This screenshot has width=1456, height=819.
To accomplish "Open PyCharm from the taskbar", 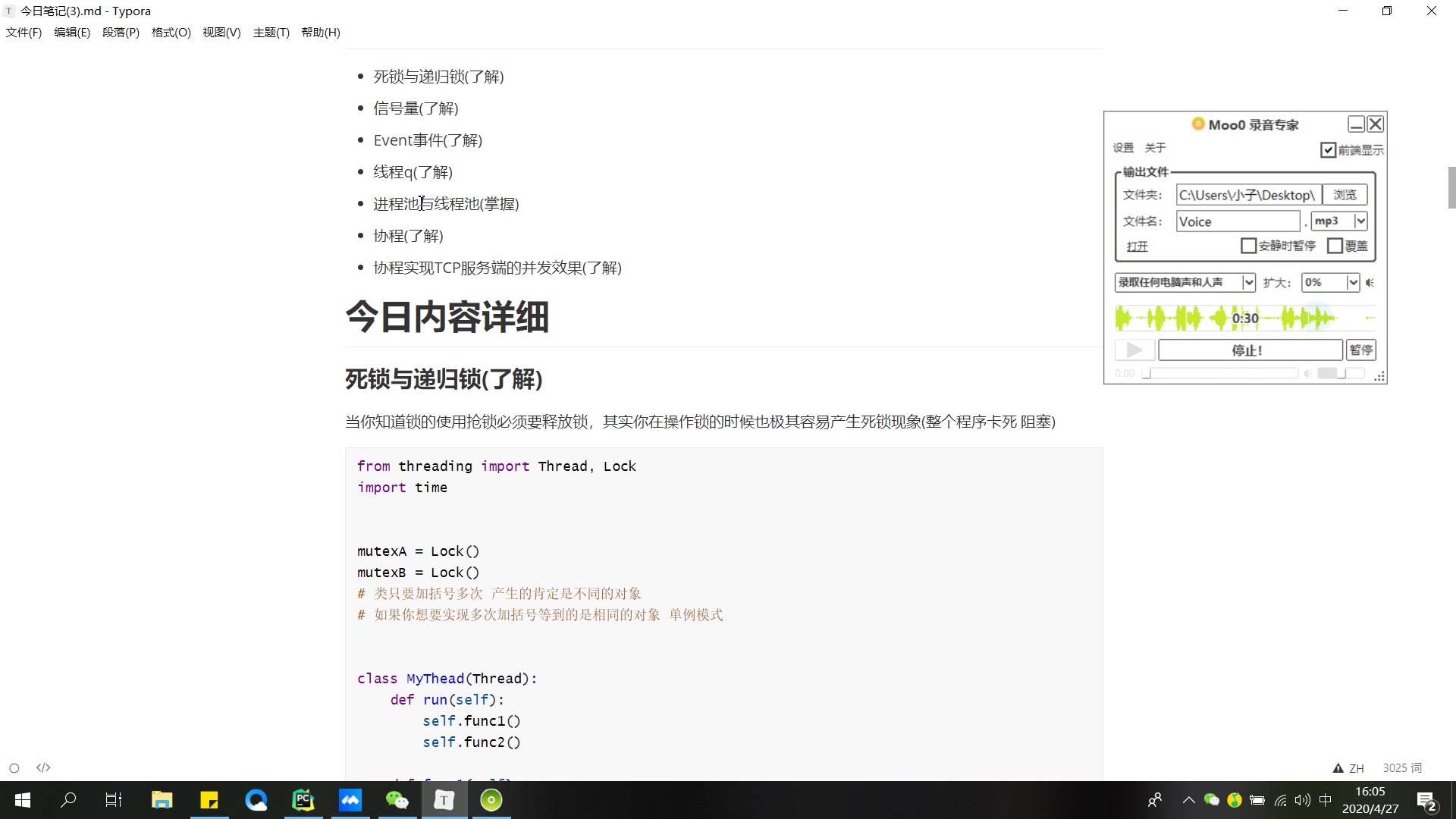I will (x=303, y=799).
